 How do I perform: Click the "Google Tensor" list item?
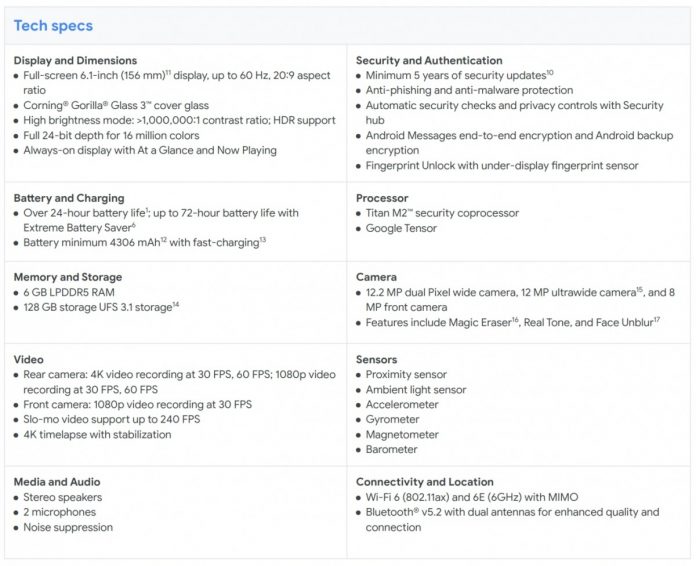[403, 228]
